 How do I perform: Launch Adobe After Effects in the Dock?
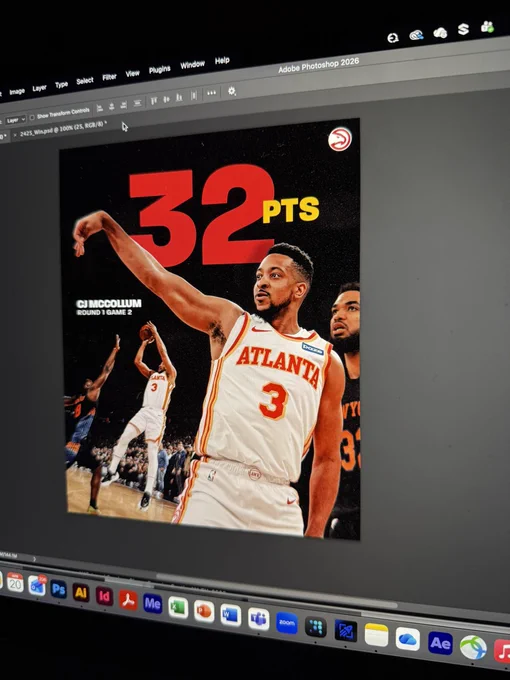pyautogui.click(x=440, y=644)
